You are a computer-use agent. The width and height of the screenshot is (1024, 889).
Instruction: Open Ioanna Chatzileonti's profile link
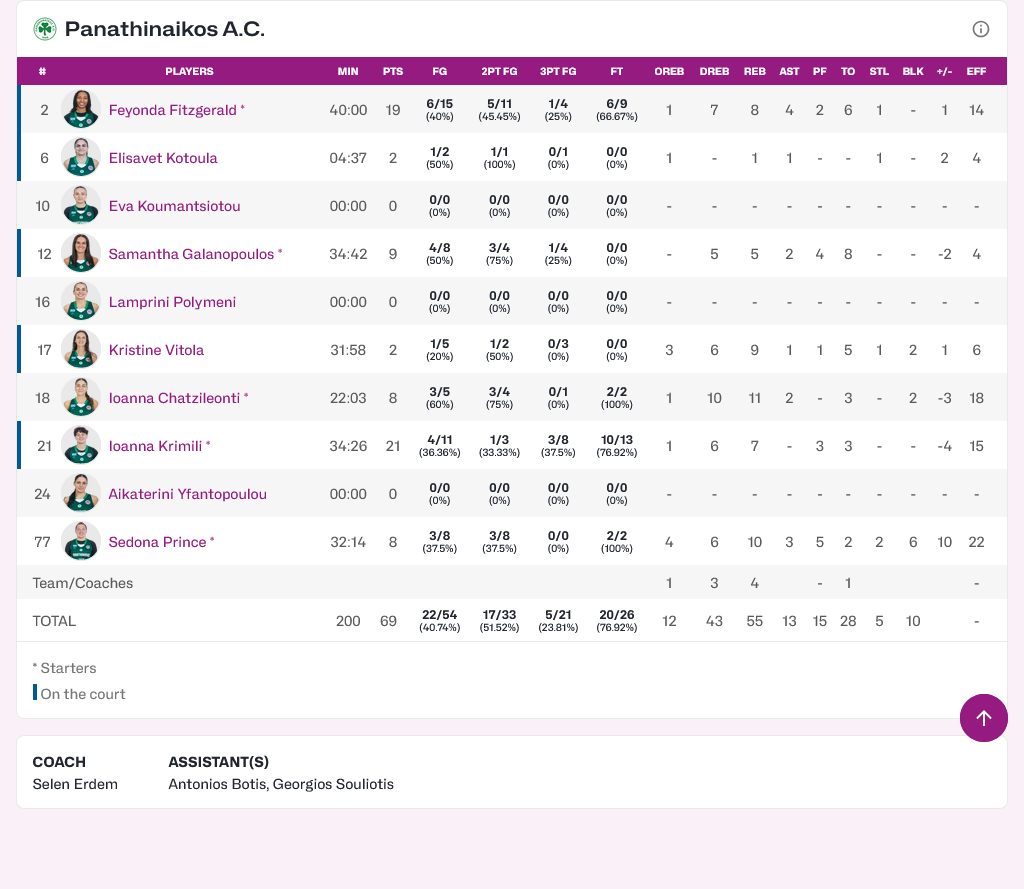click(x=174, y=398)
